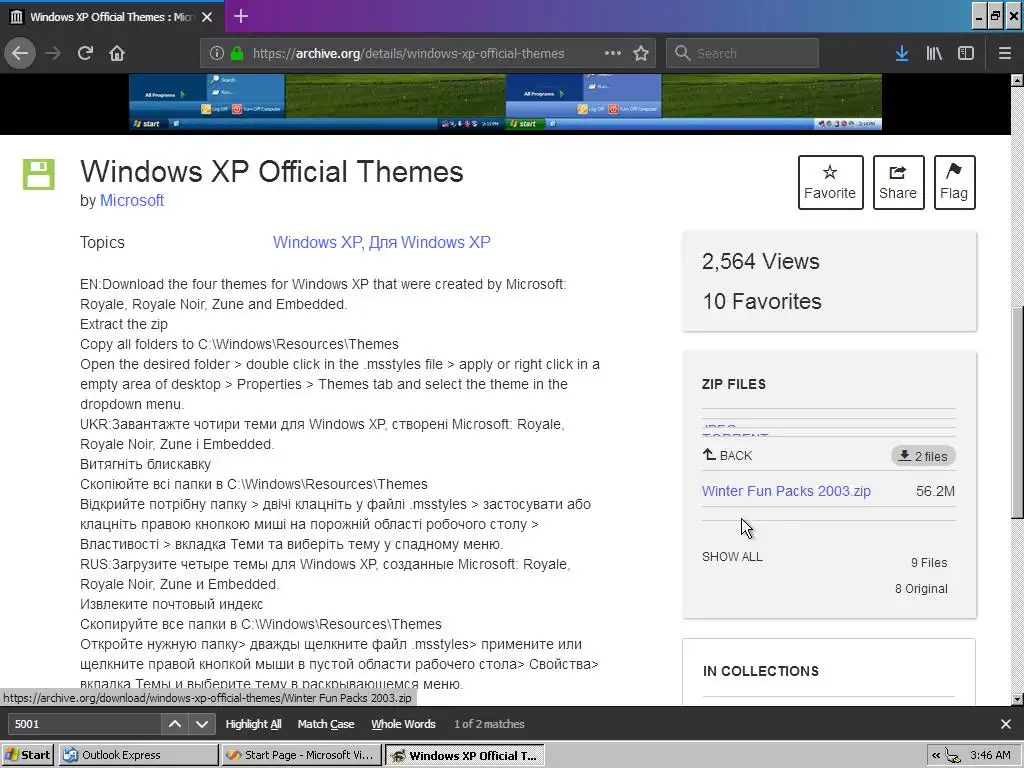Click the Windows XP Official Themes page title
Screen dimensions: 1024x768
click(x=272, y=172)
